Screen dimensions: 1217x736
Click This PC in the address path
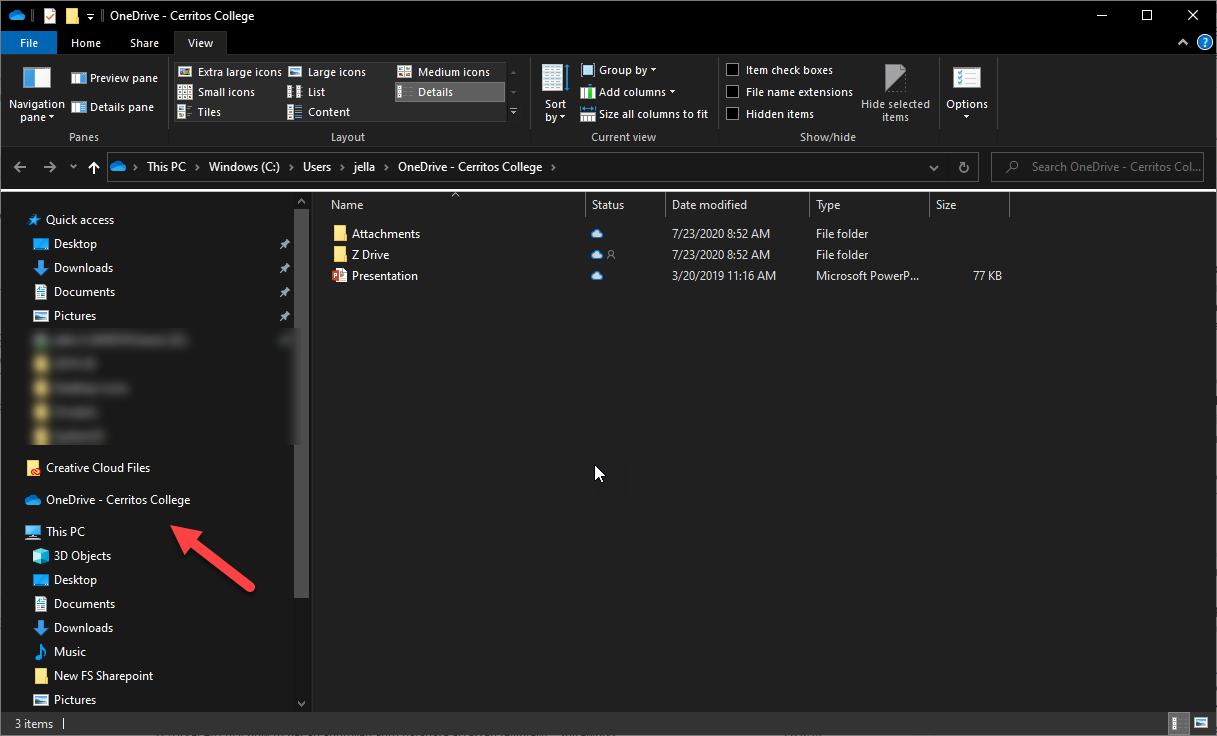(166, 167)
